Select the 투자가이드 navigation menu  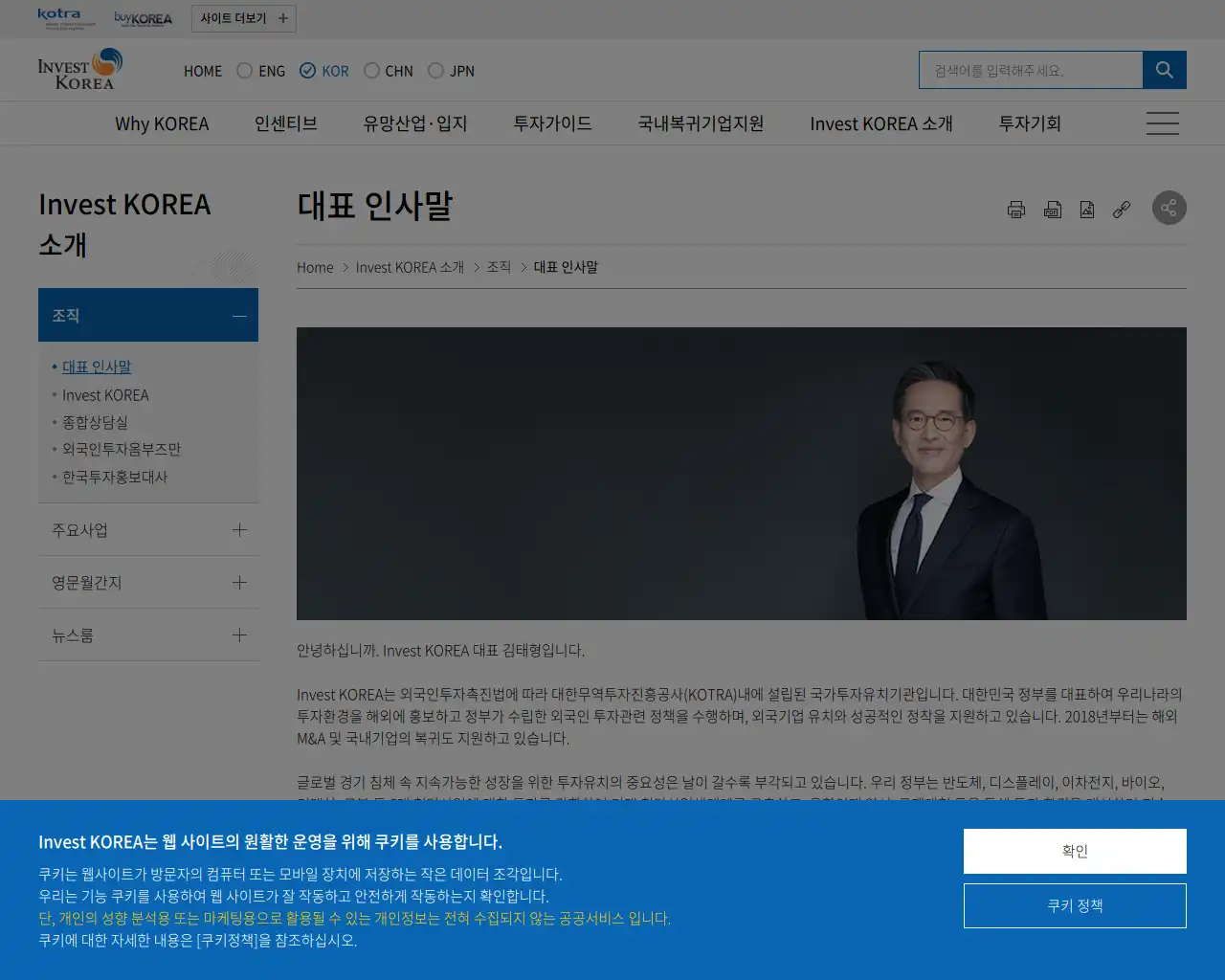(x=551, y=122)
